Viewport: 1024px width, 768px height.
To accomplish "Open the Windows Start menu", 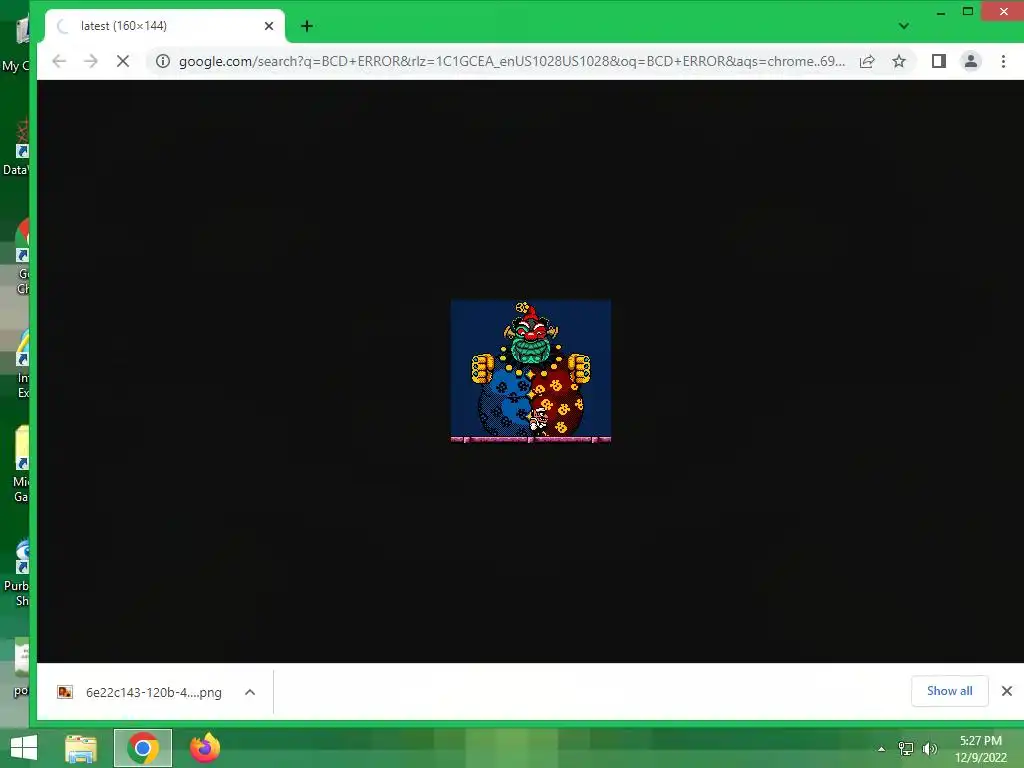I will tap(24, 748).
